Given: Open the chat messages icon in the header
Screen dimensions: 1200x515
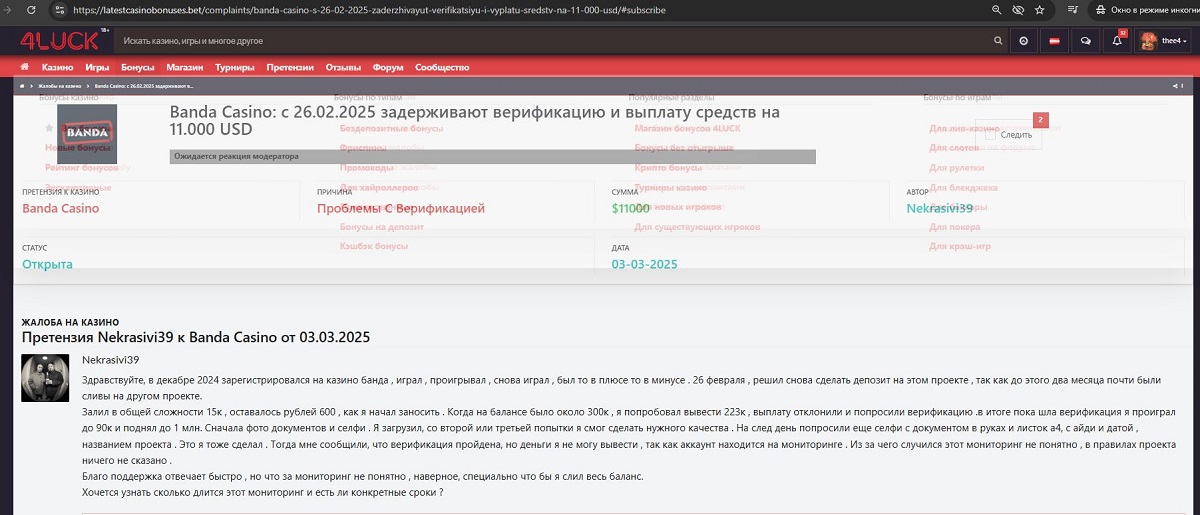Looking at the screenshot, I should [1085, 41].
